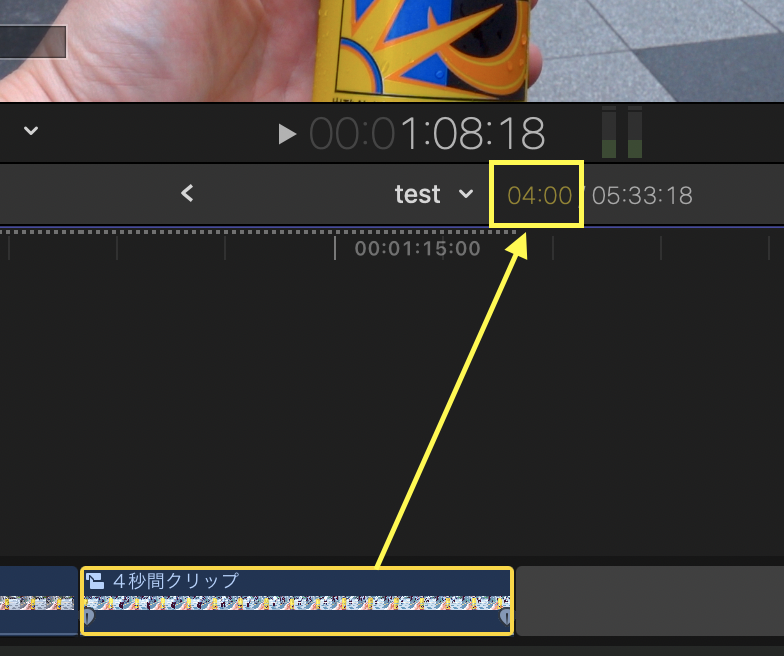
Task: Click the 00:01:15:00 ruler mark
Action: pos(417,248)
